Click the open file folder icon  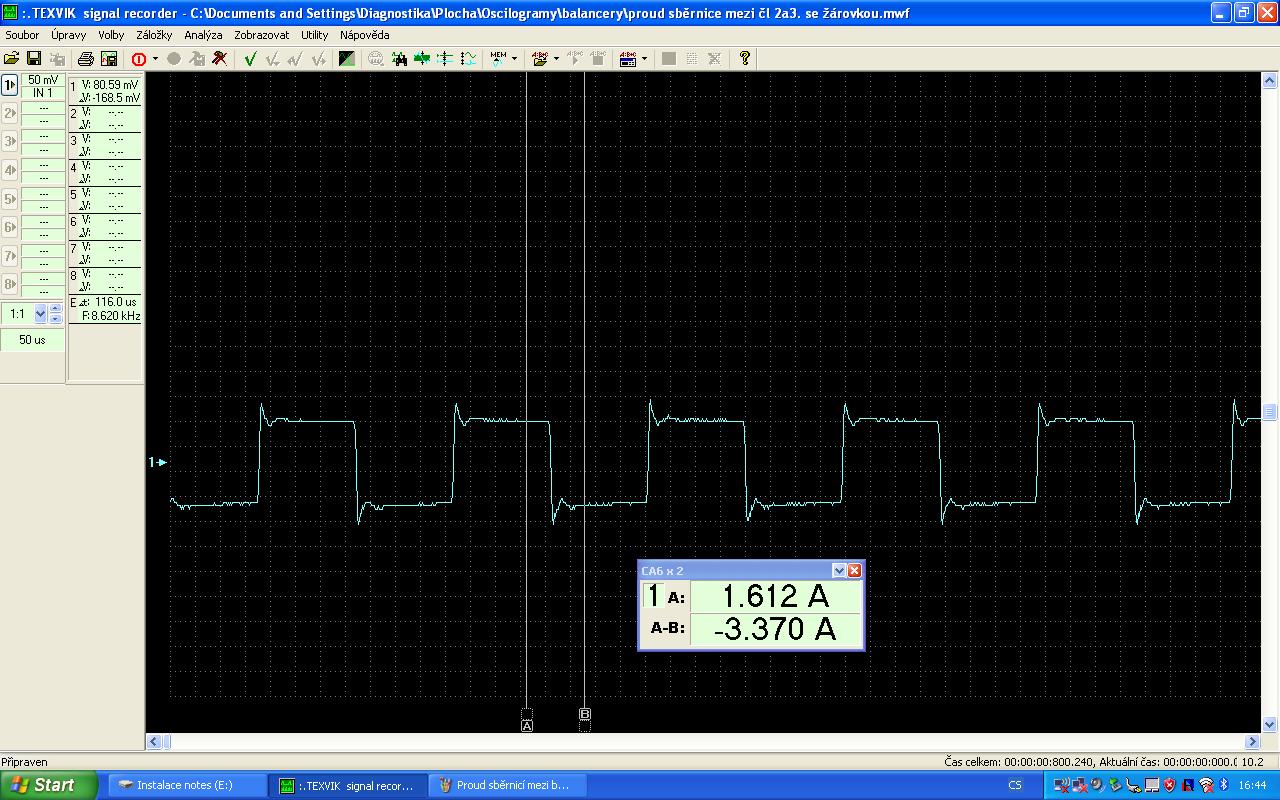[12, 59]
